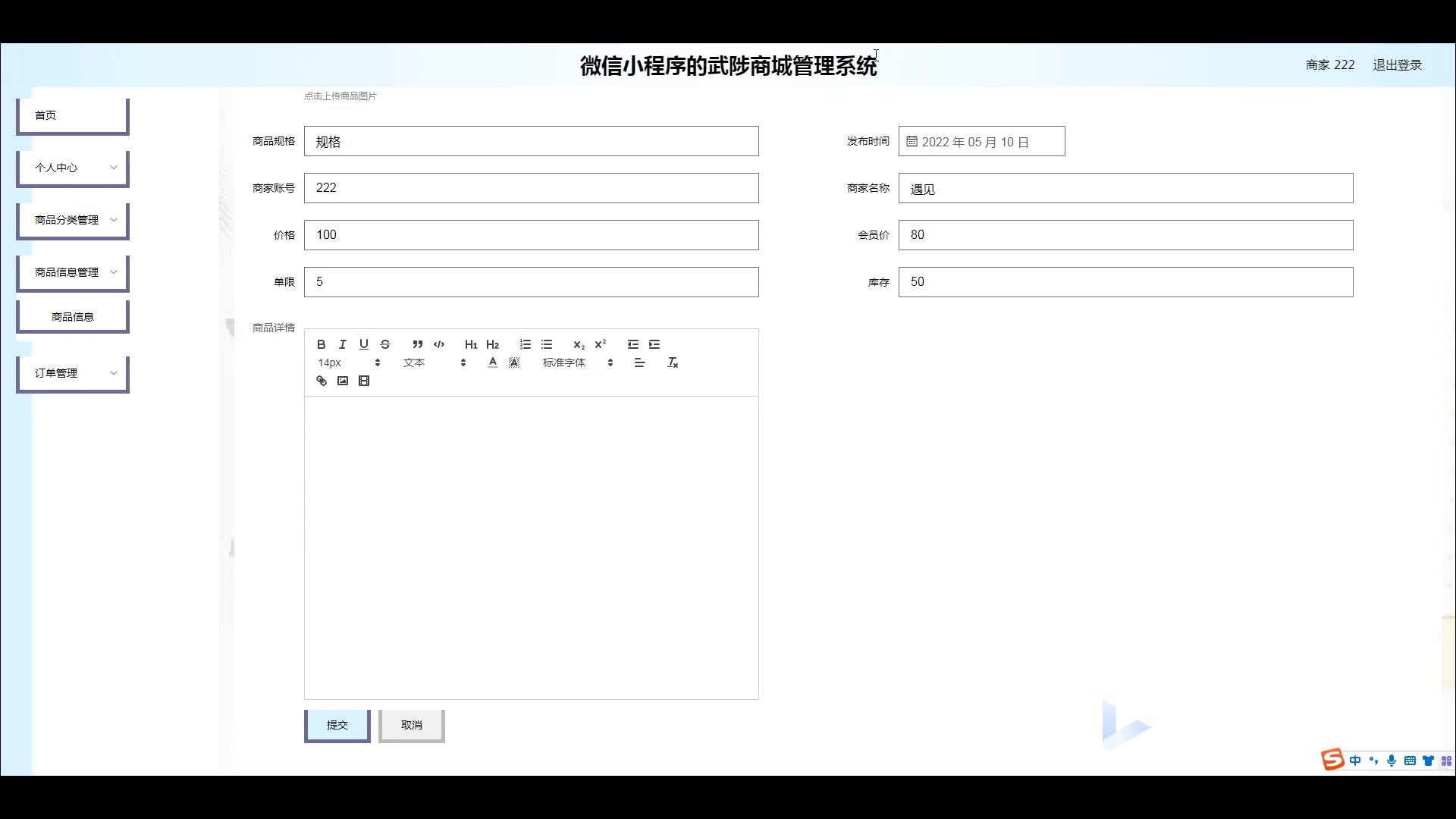
Task: Insert a hyperlink in editor
Action: pos(322,381)
